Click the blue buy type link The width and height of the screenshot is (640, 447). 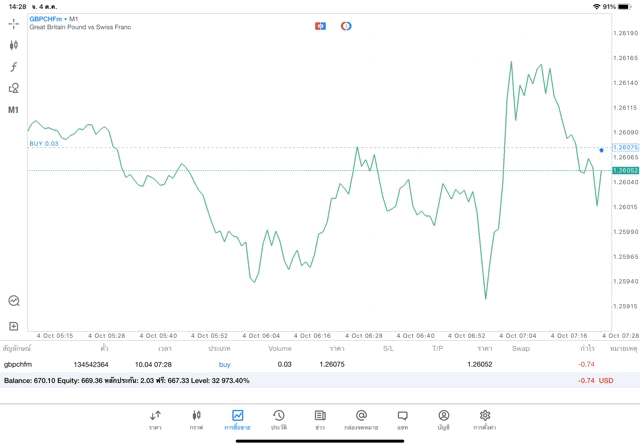click(224, 364)
